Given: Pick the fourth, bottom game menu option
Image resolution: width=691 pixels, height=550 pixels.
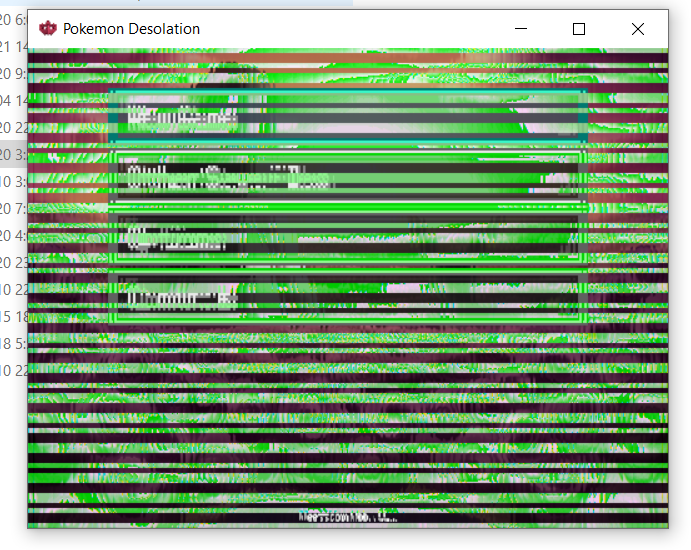Looking at the screenshot, I should point(347,297).
